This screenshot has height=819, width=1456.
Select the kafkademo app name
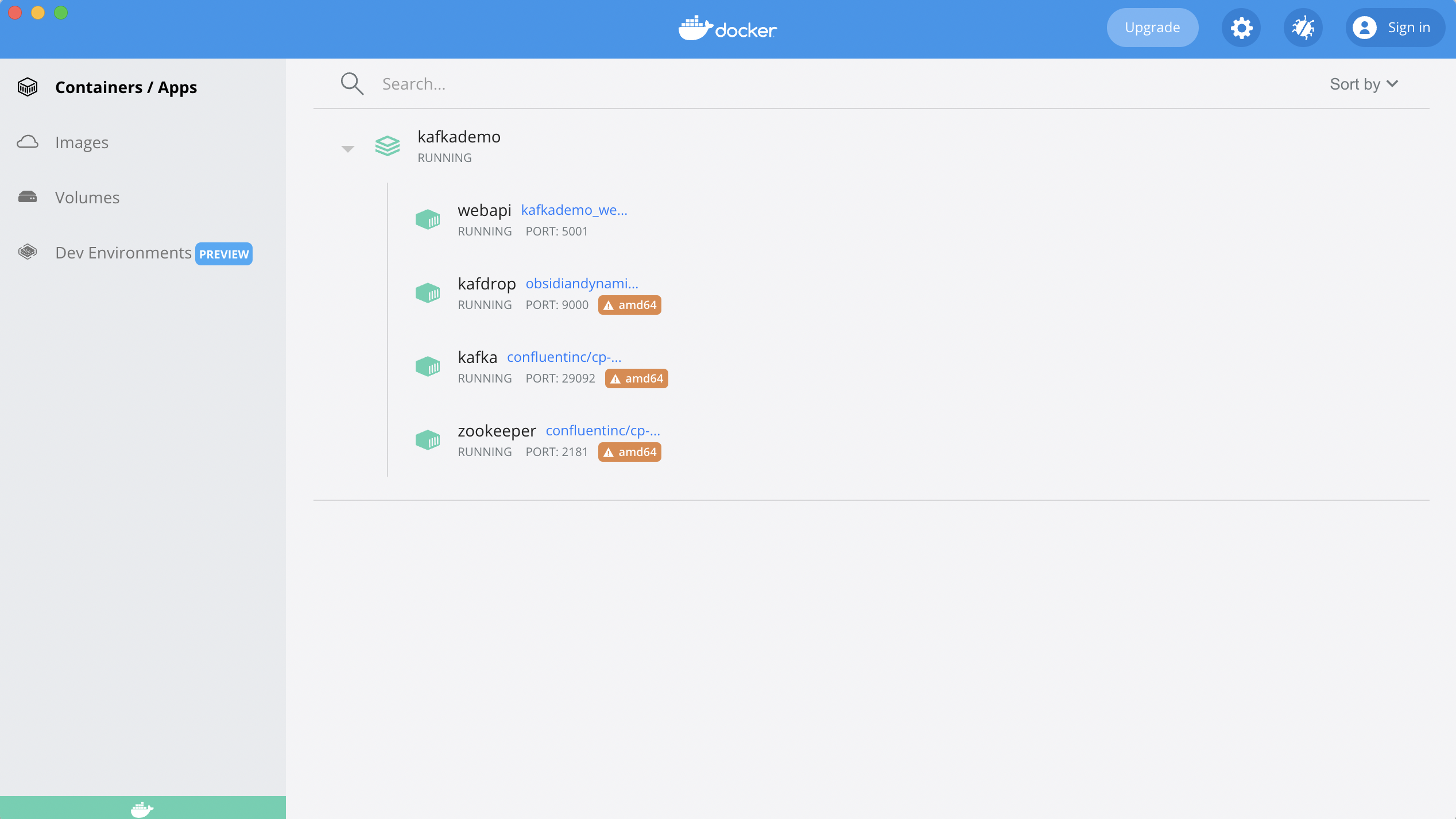pyautogui.click(x=459, y=137)
